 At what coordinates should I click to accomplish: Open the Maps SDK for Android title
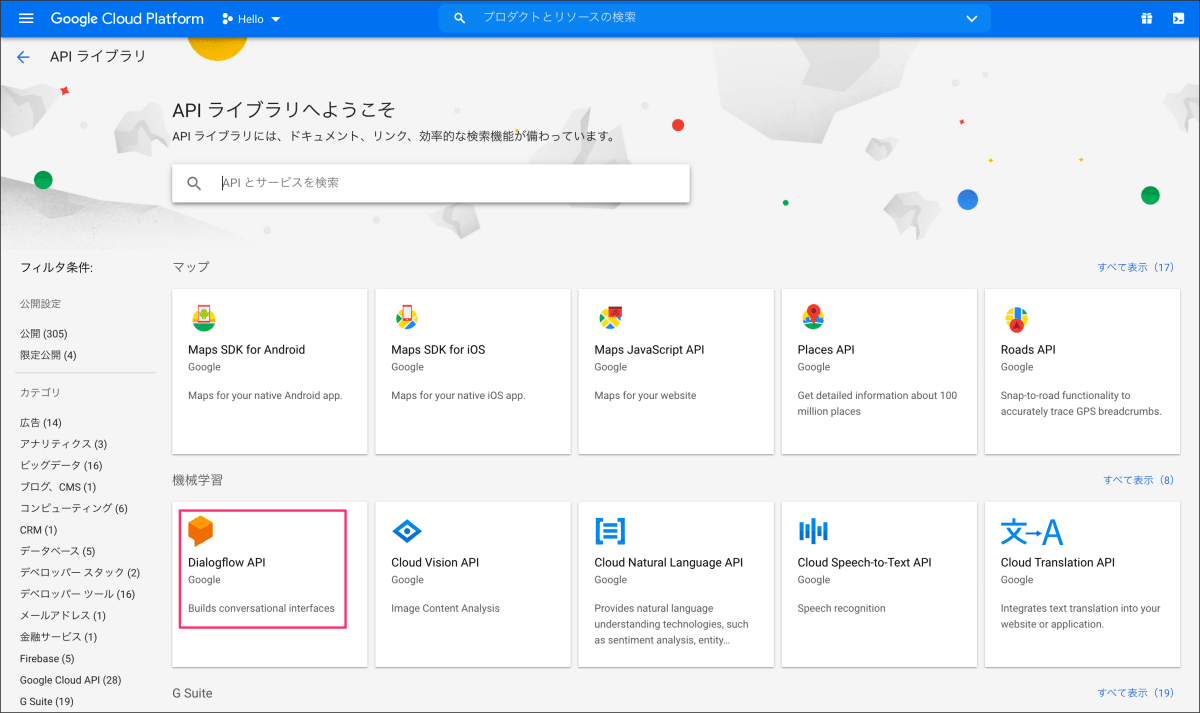(246, 350)
